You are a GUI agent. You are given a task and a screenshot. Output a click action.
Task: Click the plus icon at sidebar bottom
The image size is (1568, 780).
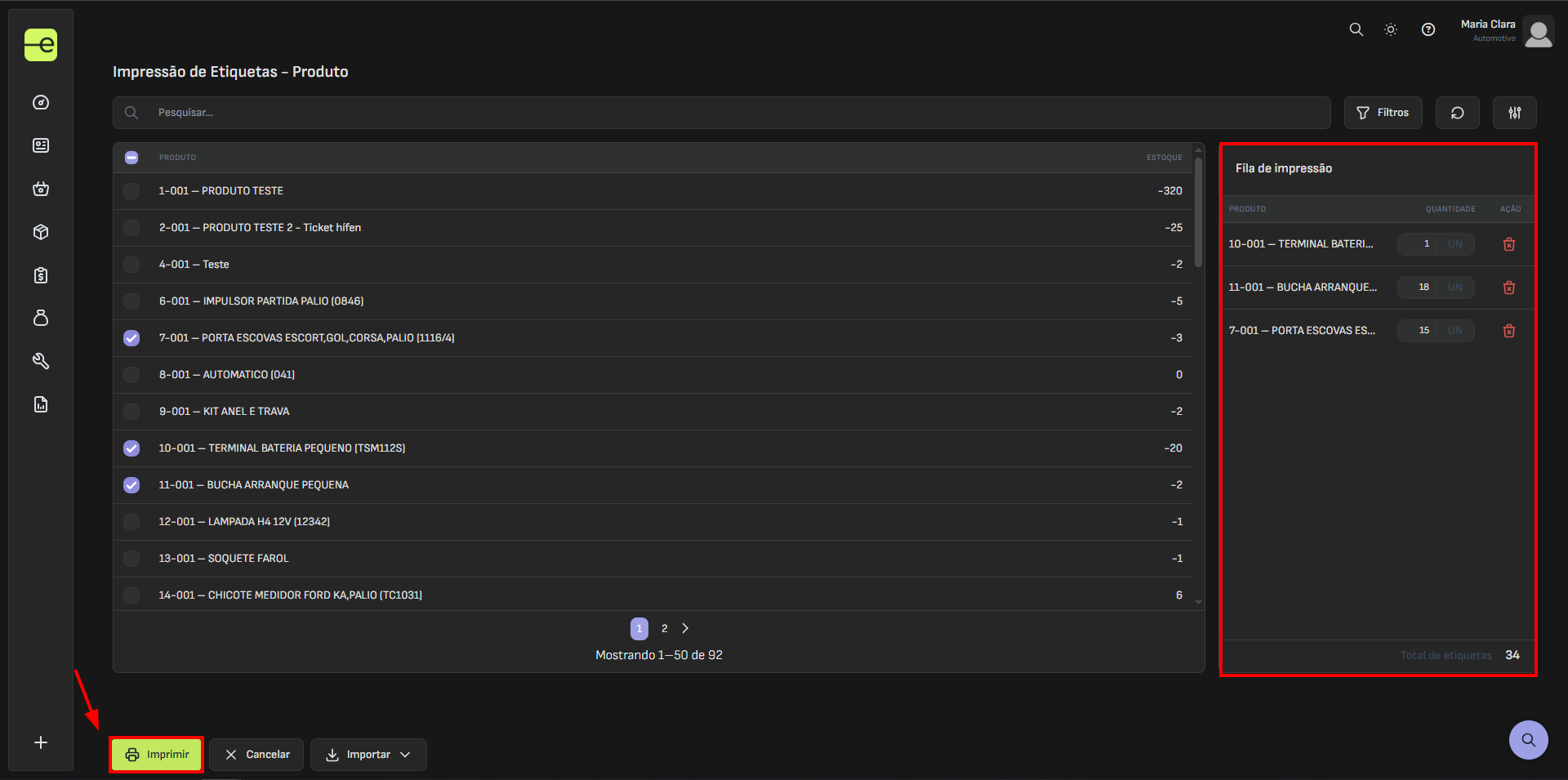point(41,742)
